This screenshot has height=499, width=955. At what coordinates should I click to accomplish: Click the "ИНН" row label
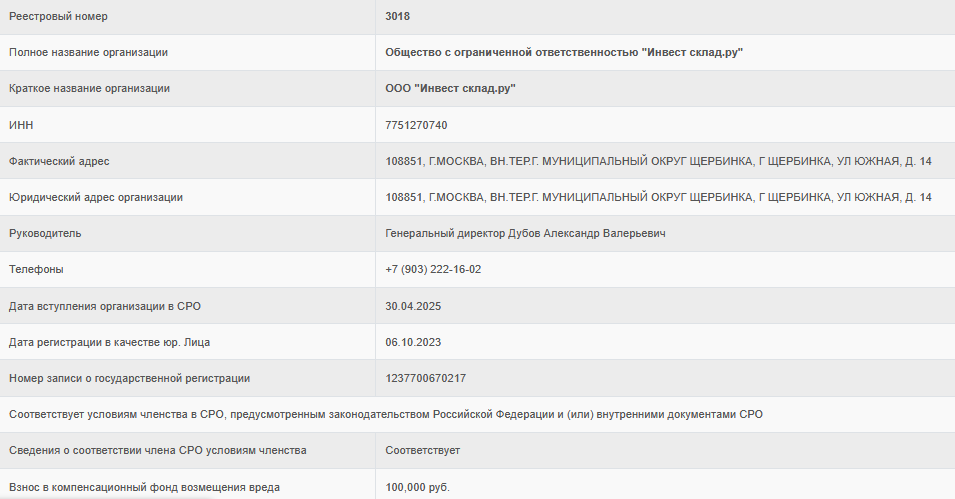click(22, 125)
